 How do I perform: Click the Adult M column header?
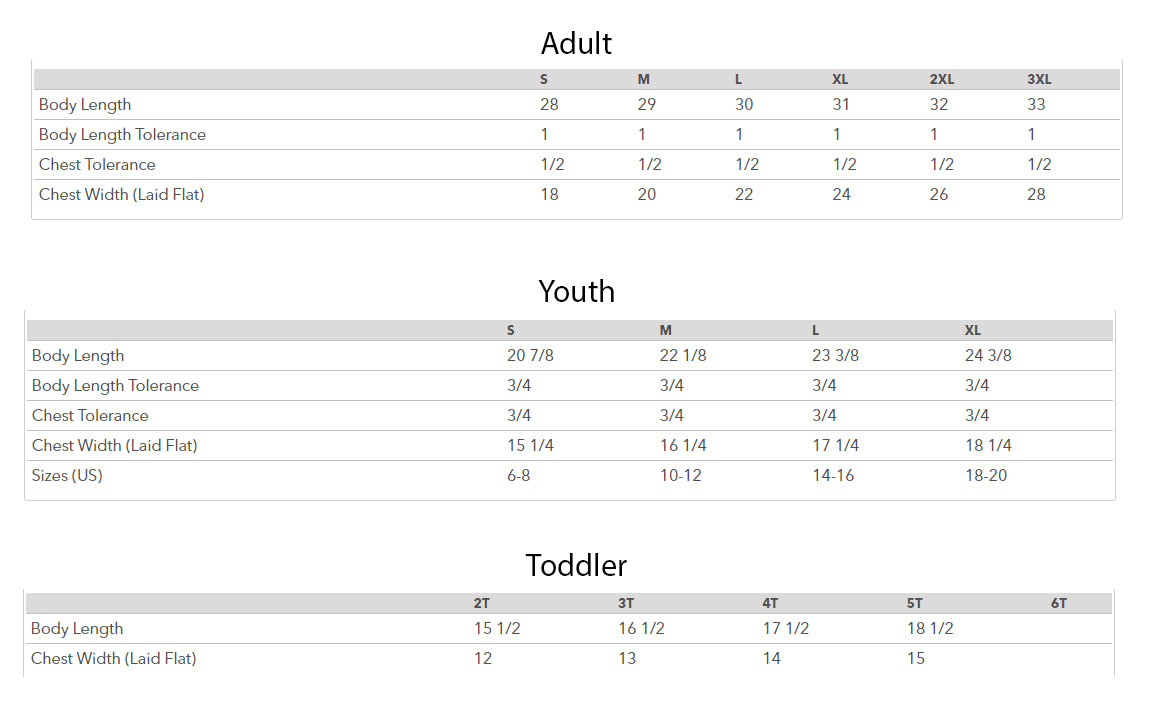(644, 80)
